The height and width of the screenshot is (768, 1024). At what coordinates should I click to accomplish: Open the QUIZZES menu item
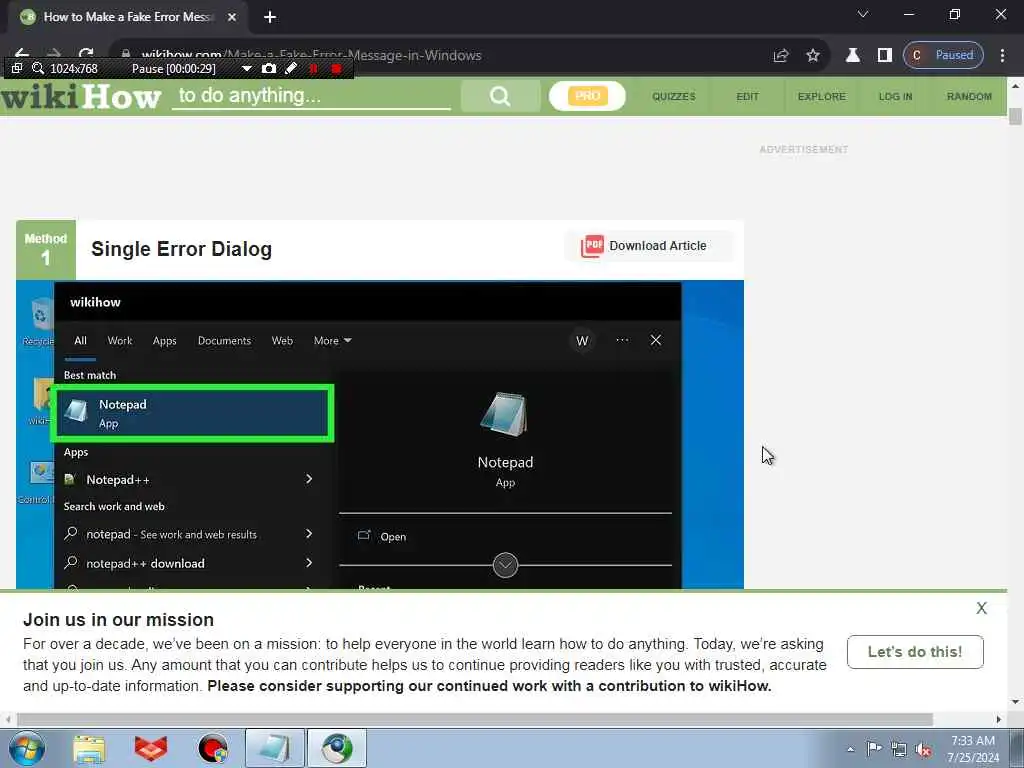pos(673,96)
